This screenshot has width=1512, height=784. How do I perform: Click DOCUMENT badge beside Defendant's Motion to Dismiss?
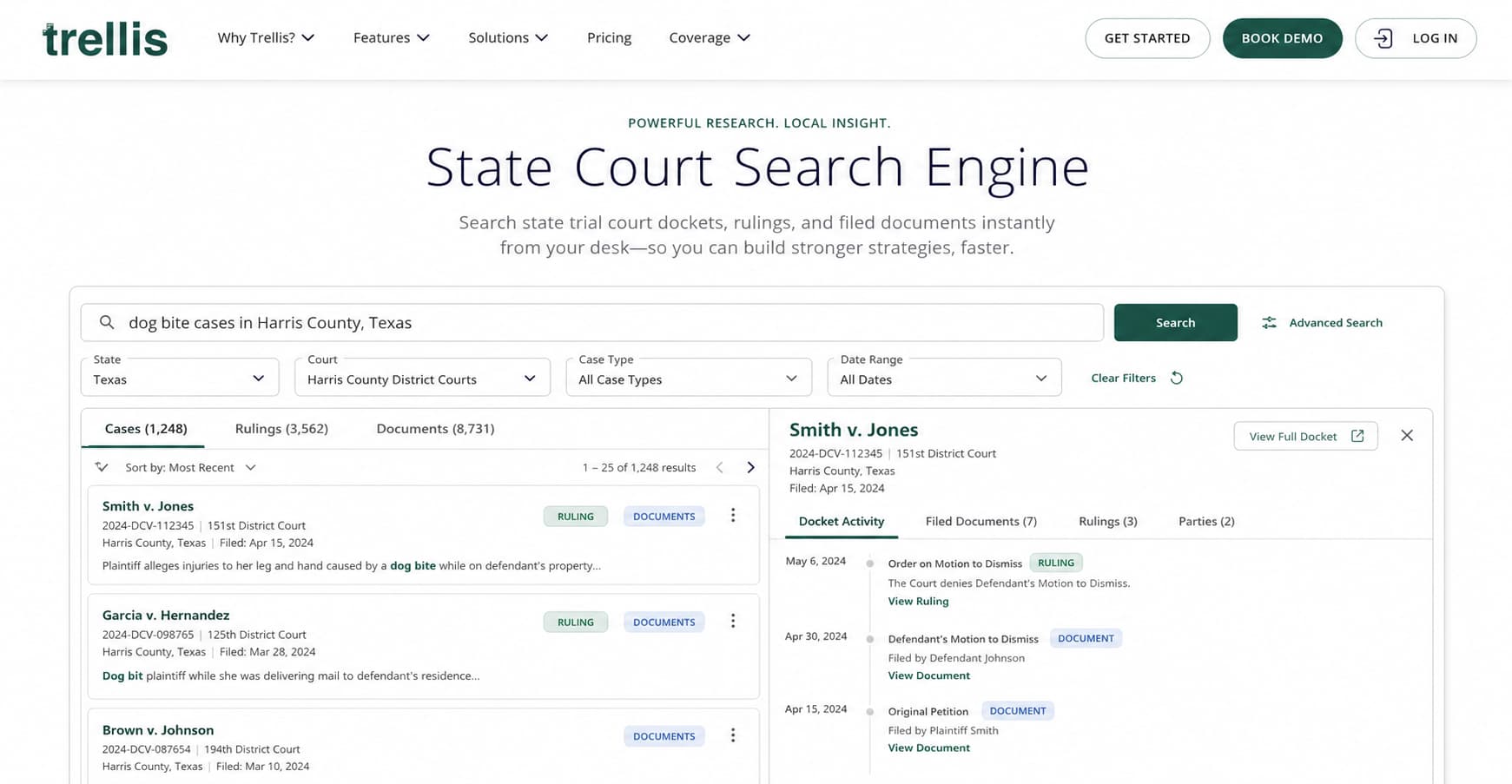click(1086, 638)
